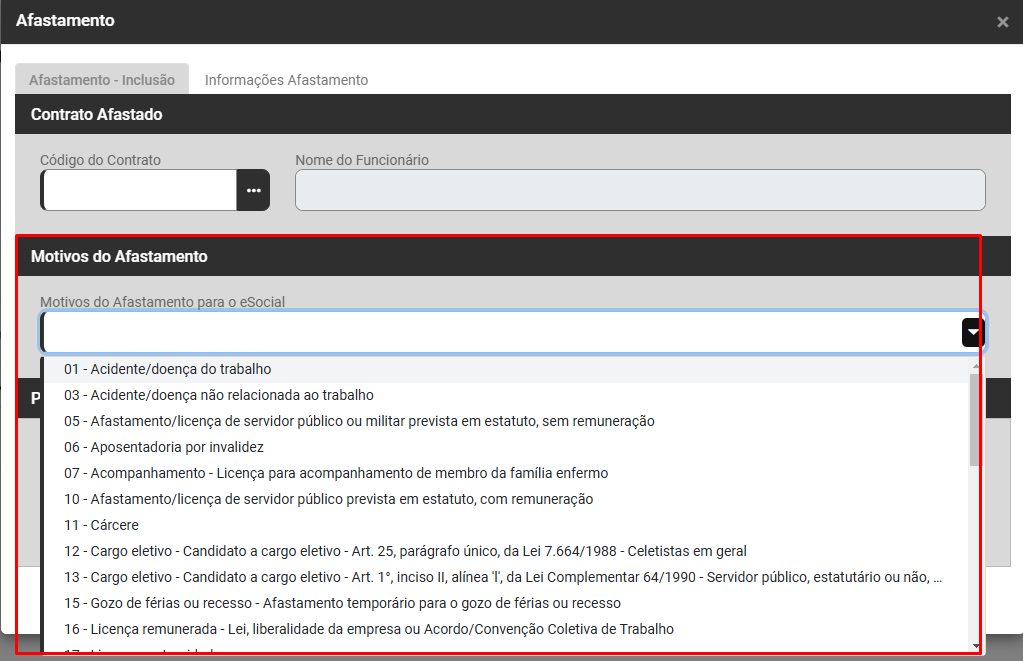Select 10 - Afastamento com remuneração option
Image resolution: width=1023 pixels, height=661 pixels.
328,499
